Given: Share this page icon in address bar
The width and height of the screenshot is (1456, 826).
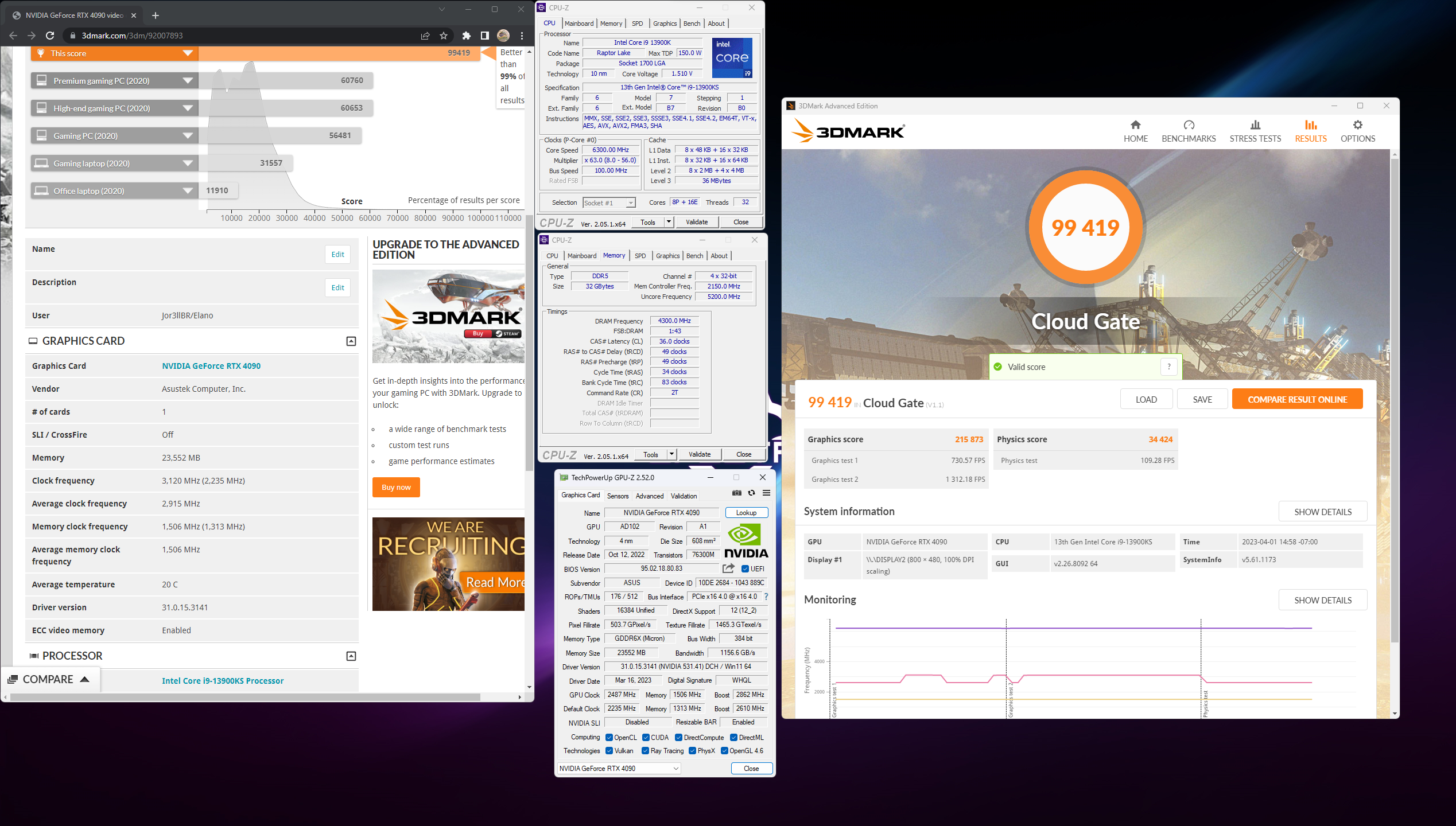Looking at the screenshot, I should point(425,36).
